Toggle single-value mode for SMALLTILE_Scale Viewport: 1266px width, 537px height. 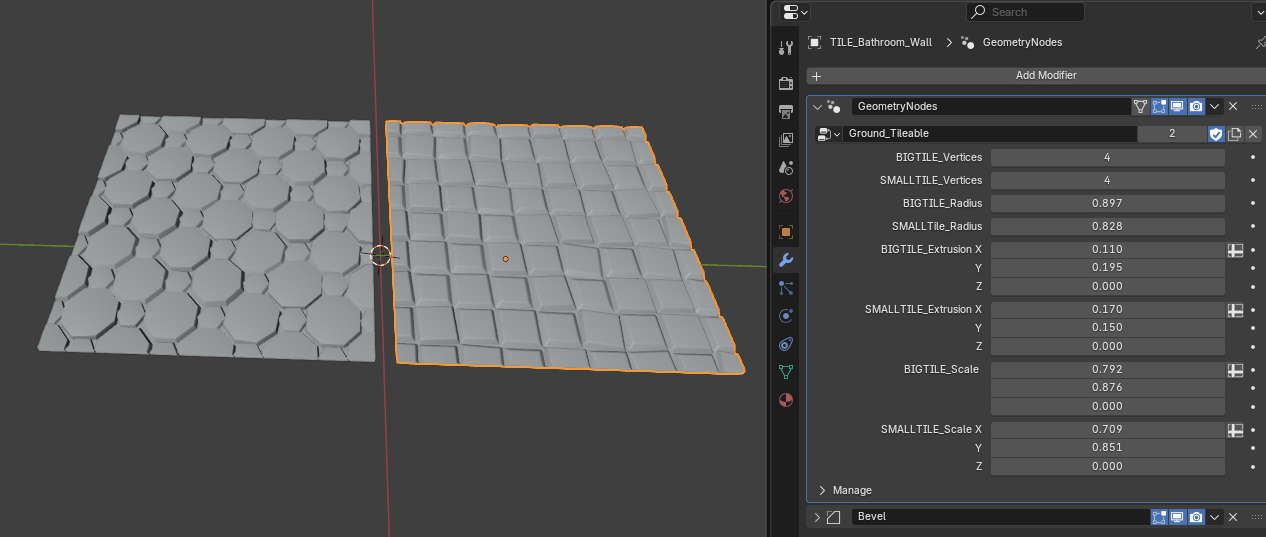point(1235,429)
